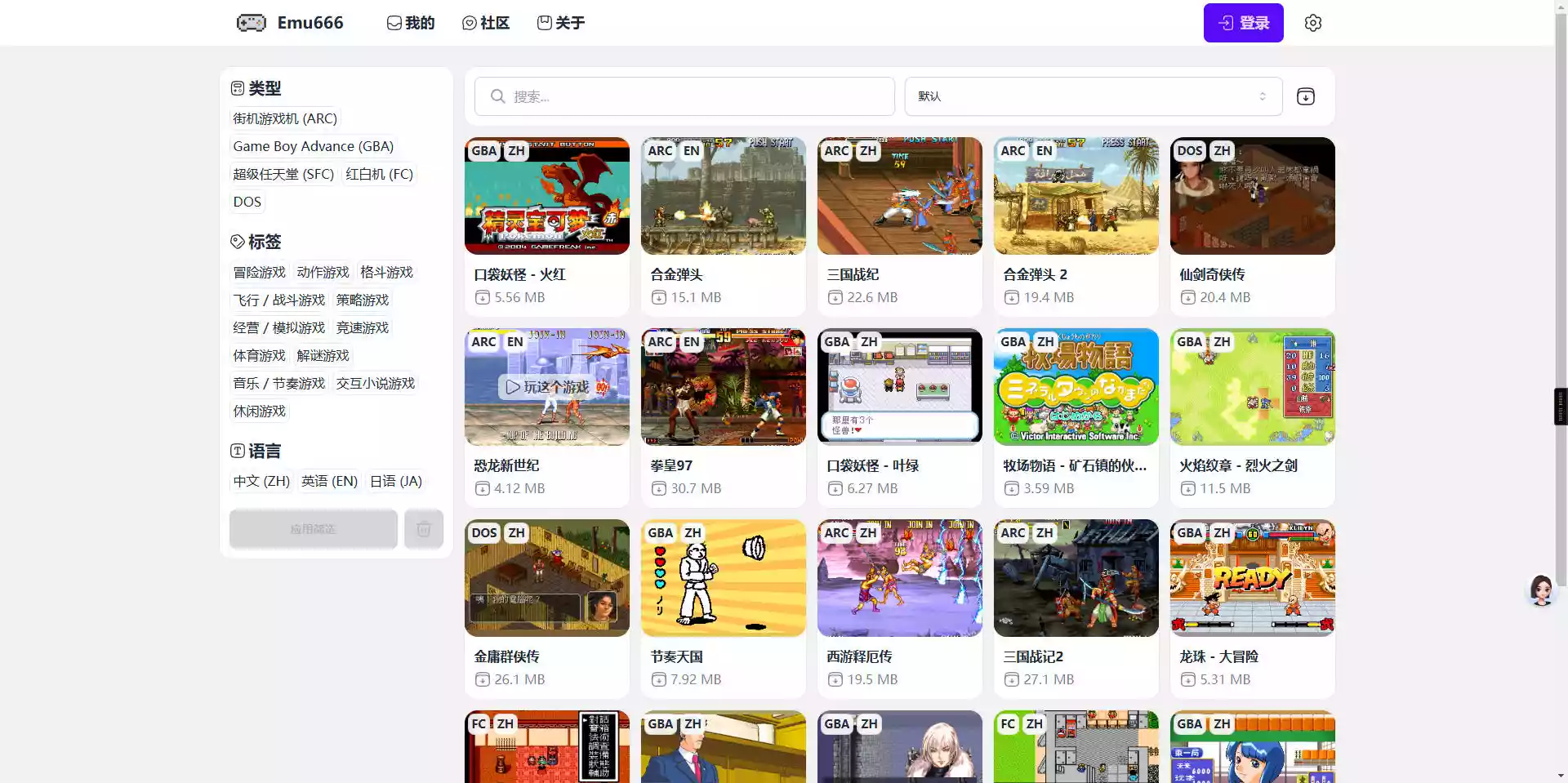Toggle the 格斗游戏 tag filter

point(387,273)
